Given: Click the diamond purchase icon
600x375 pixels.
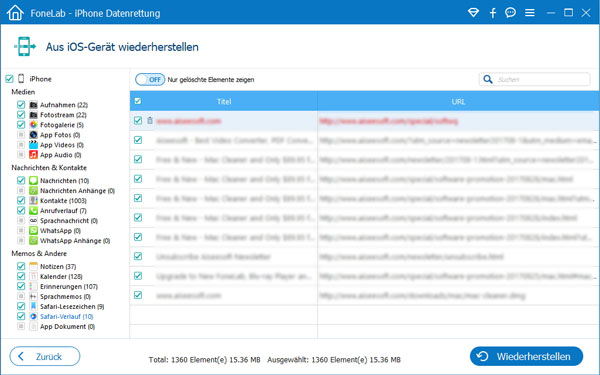Looking at the screenshot, I should tap(473, 13).
